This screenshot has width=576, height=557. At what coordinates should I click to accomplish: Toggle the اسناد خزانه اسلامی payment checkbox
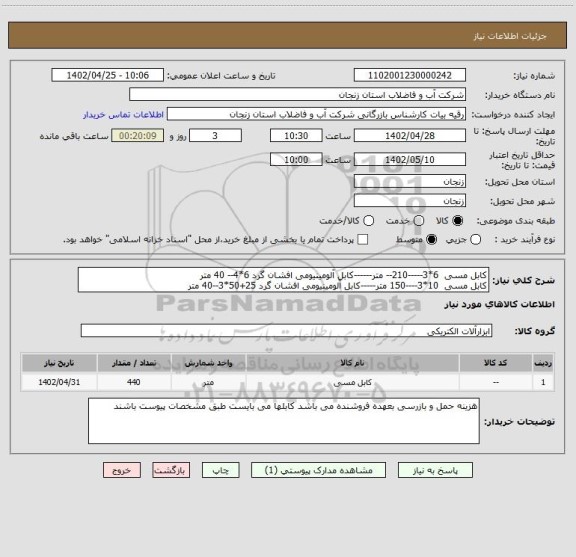click(x=363, y=240)
